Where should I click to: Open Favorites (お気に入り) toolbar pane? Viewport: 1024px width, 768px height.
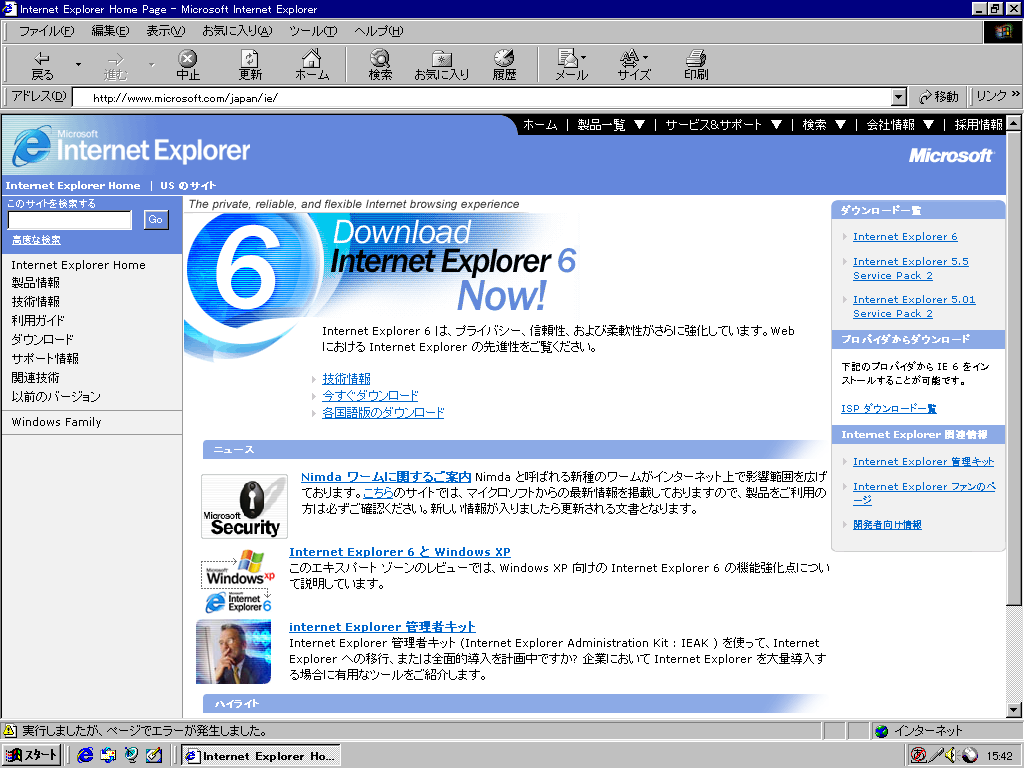[x=442, y=65]
